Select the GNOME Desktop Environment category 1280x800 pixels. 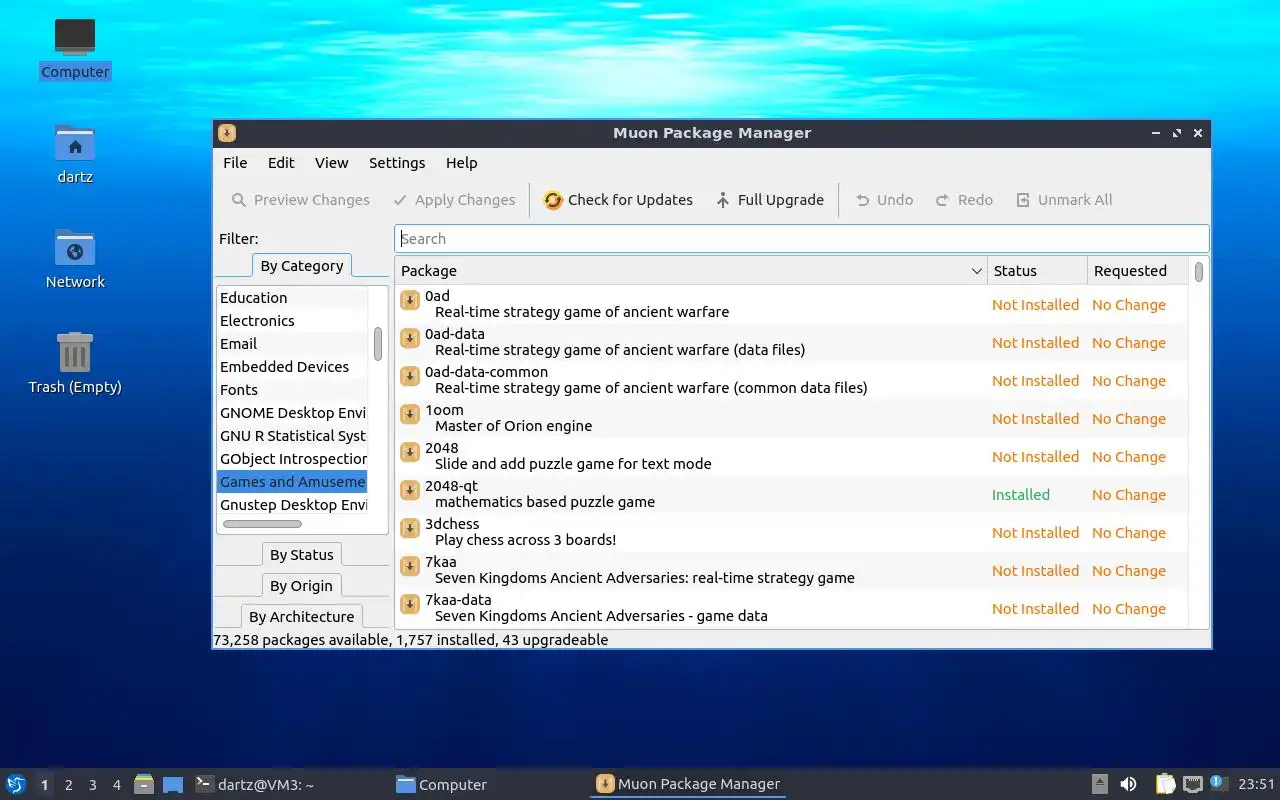(x=292, y=413)
